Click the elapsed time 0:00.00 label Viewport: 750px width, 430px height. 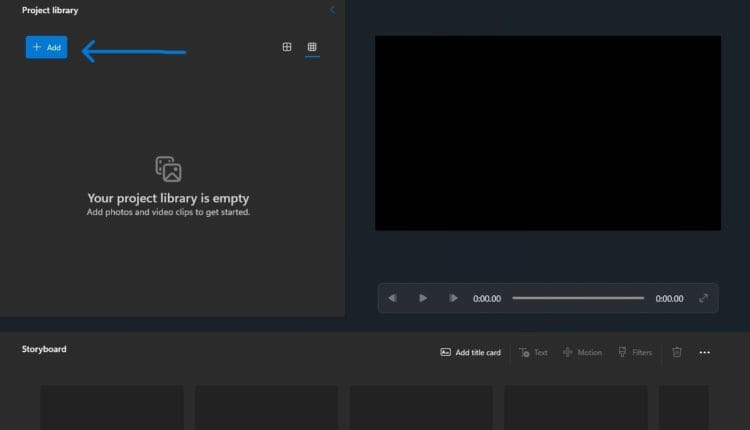click(x=487, y=298)
